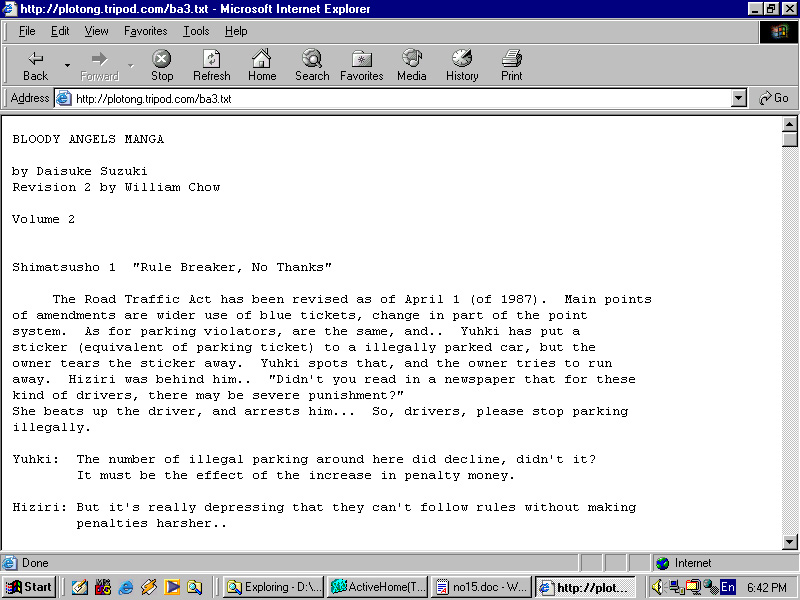Click the BLOODY ANGELS MANGA heading
Viewport: 800px width, 600px height.
tap(88, 139)
